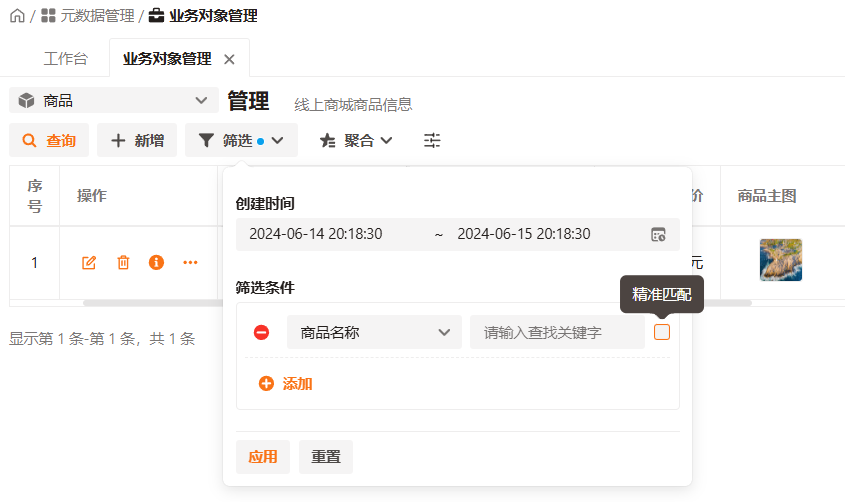Open the date picker calendar icon

click(x=658, y=234)
